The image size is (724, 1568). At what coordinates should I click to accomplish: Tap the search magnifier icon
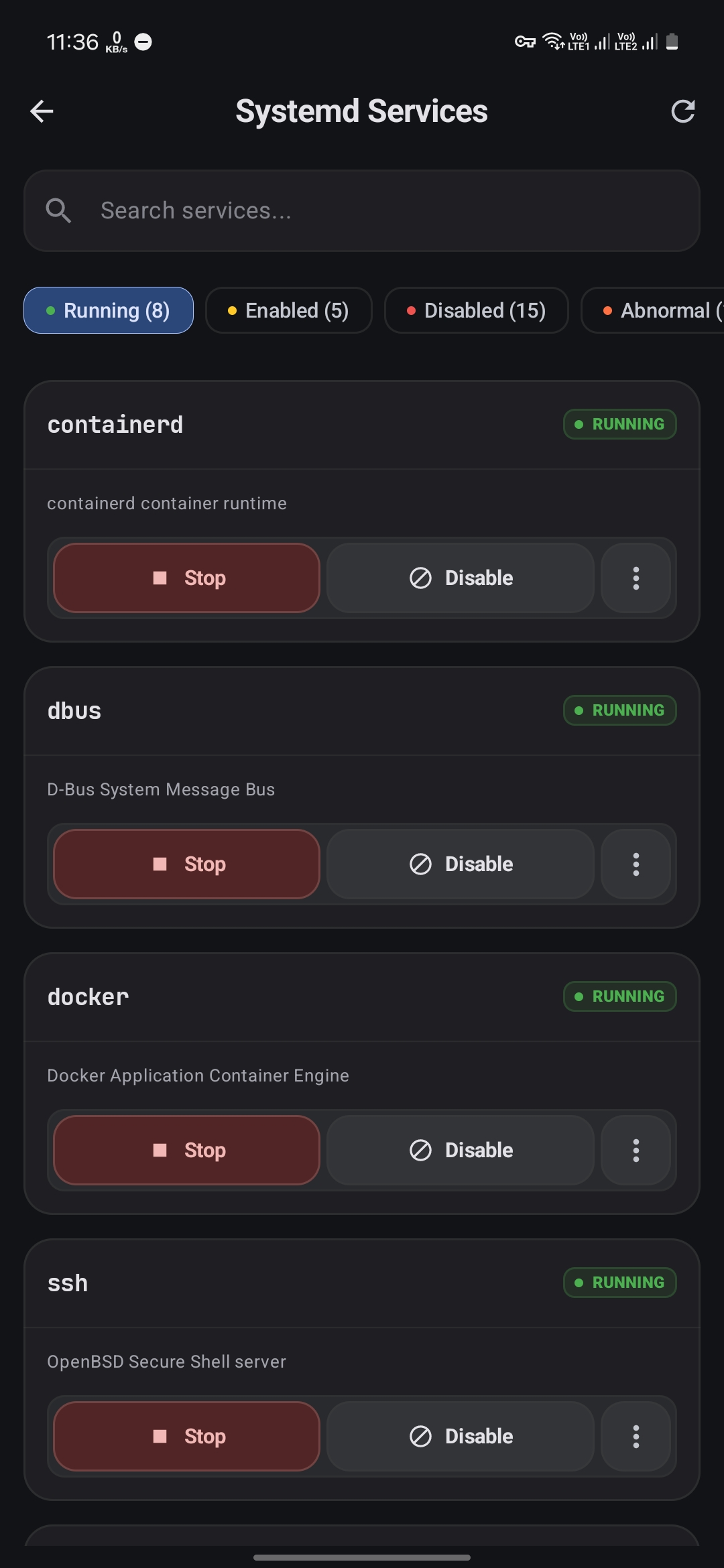coord(58,210)
